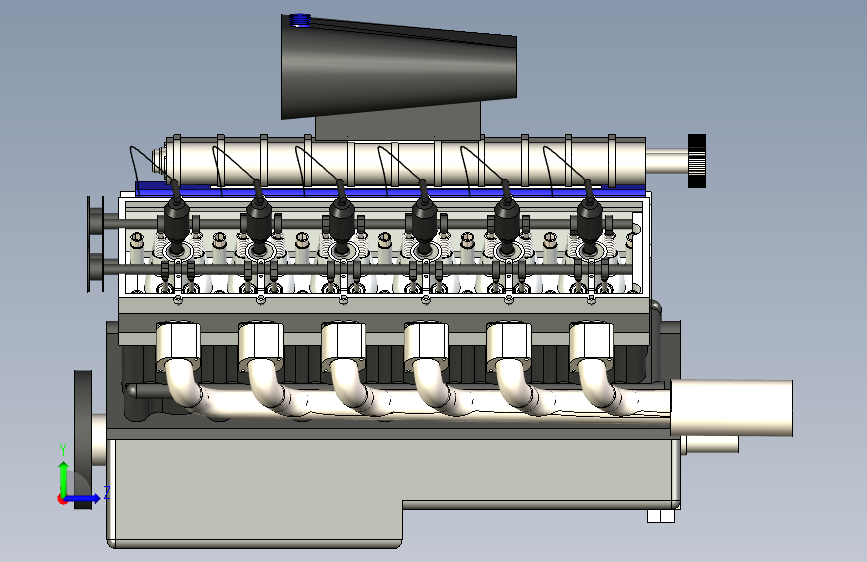
Task: Select the large exhaust muffler cylinder
Action: pos(732,408)
